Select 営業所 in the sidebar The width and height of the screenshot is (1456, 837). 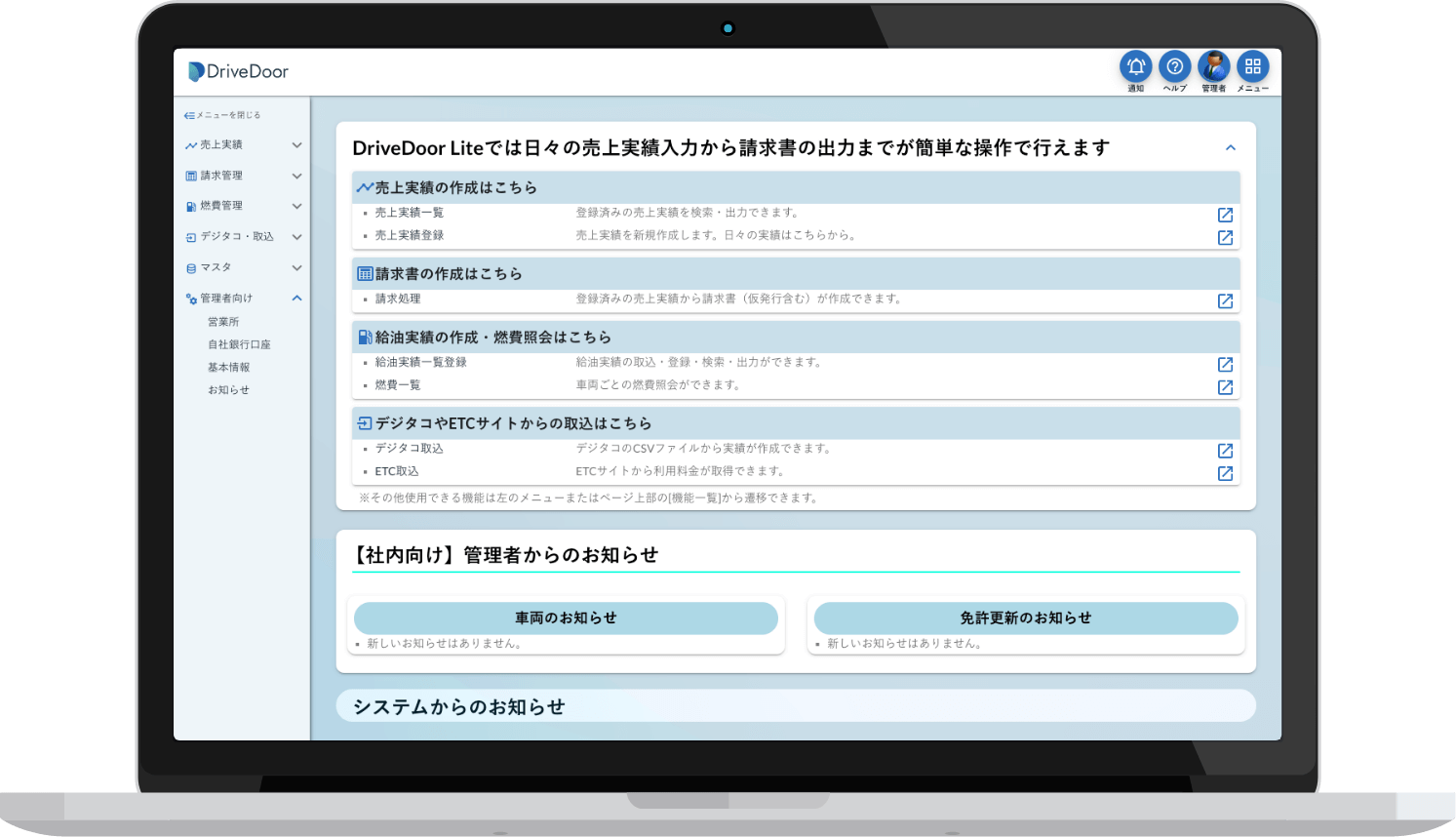click(223, 322)
